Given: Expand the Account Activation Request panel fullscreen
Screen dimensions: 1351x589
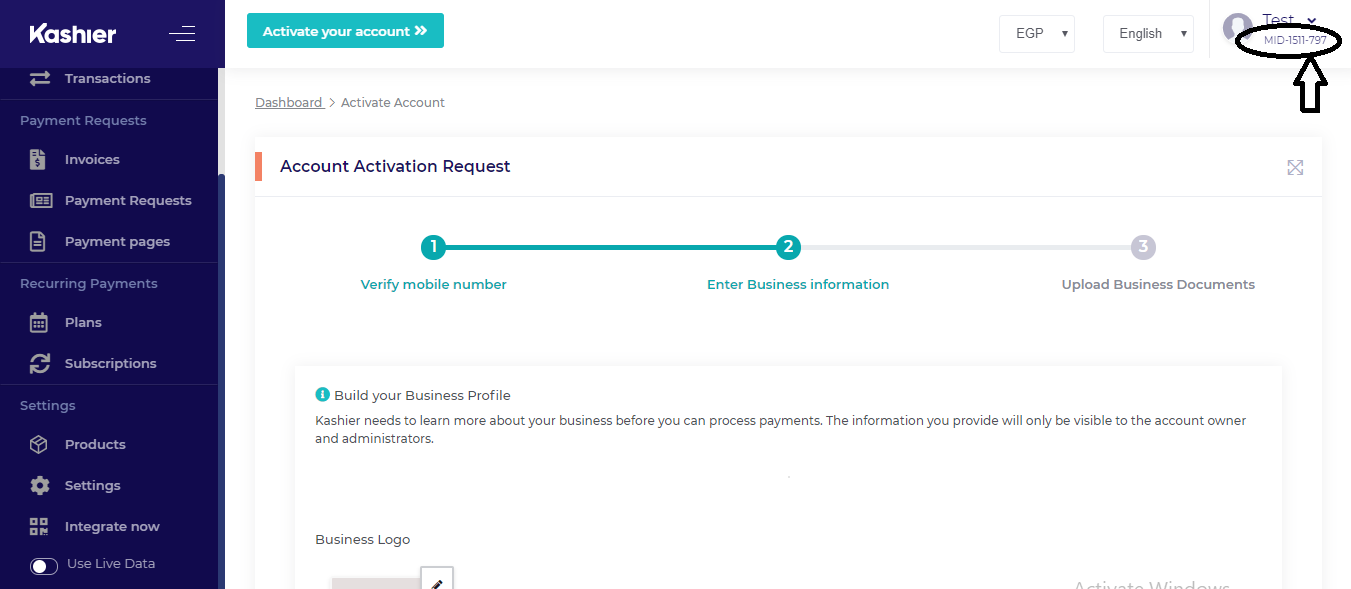Looking at the screenshot, I should 1295,167.
